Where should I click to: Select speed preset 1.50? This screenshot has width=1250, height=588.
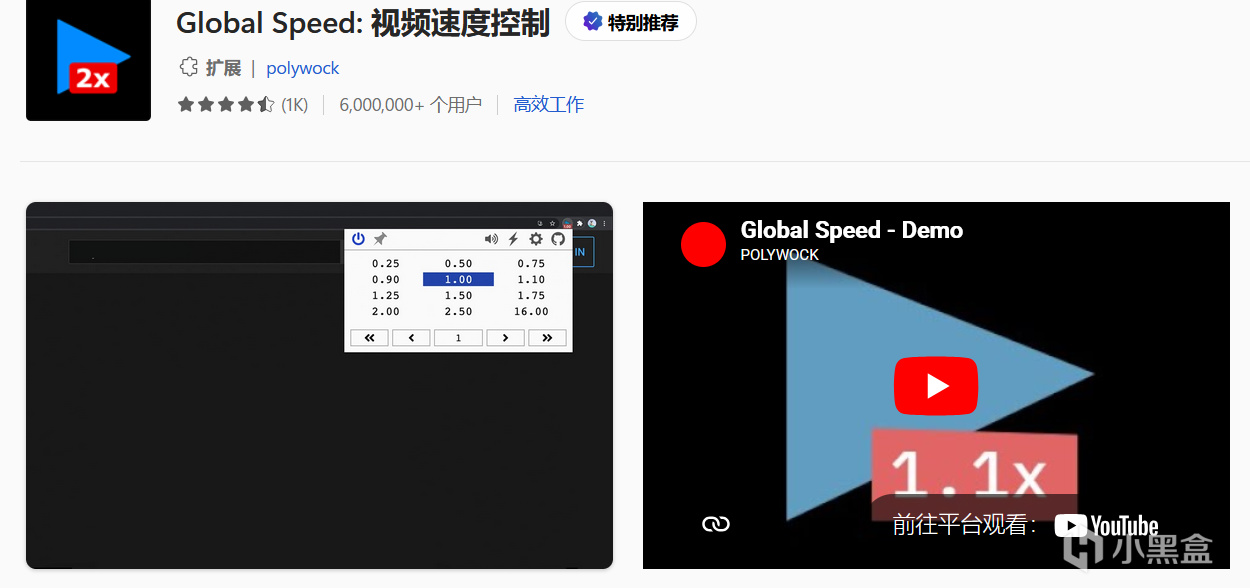(458, 296)
